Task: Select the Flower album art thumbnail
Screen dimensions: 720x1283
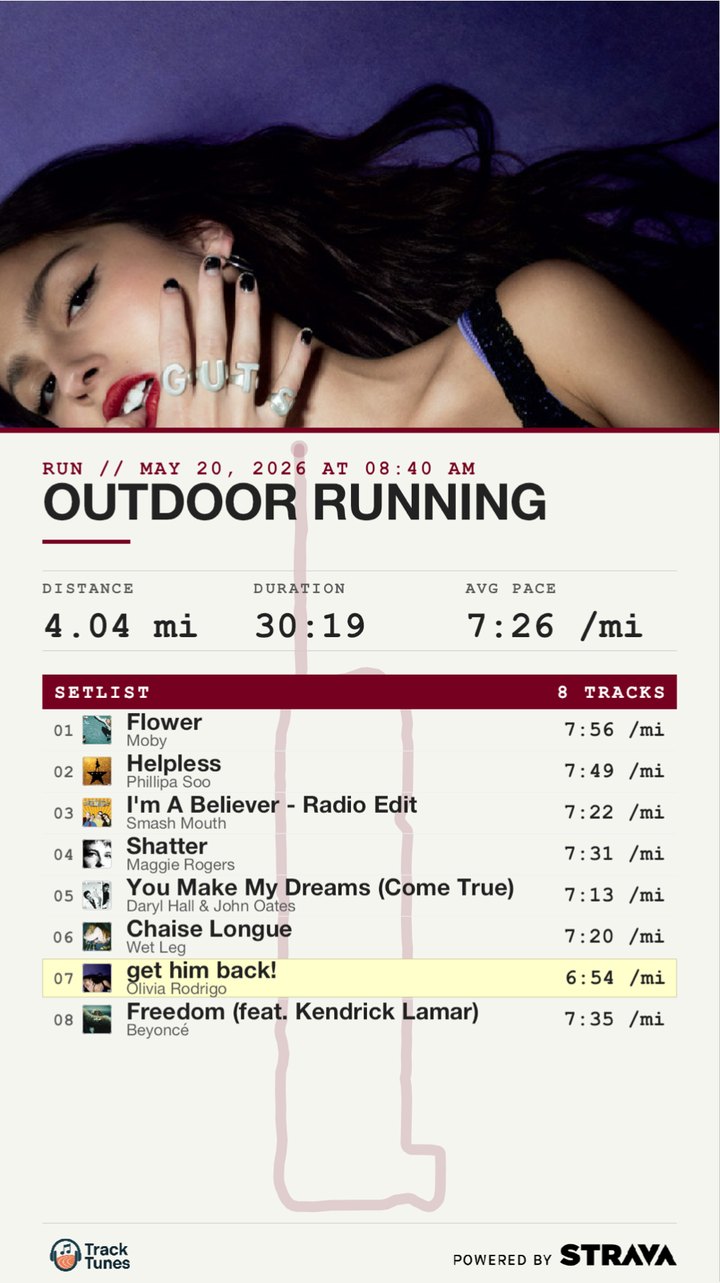Action: tap(97, 730)
